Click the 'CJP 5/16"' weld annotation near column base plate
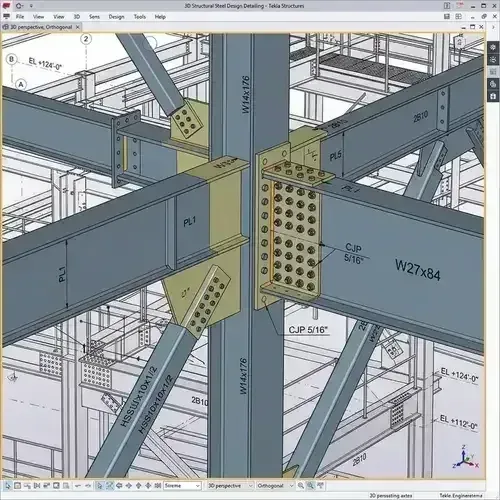500x500 pixels. point(308,330)
